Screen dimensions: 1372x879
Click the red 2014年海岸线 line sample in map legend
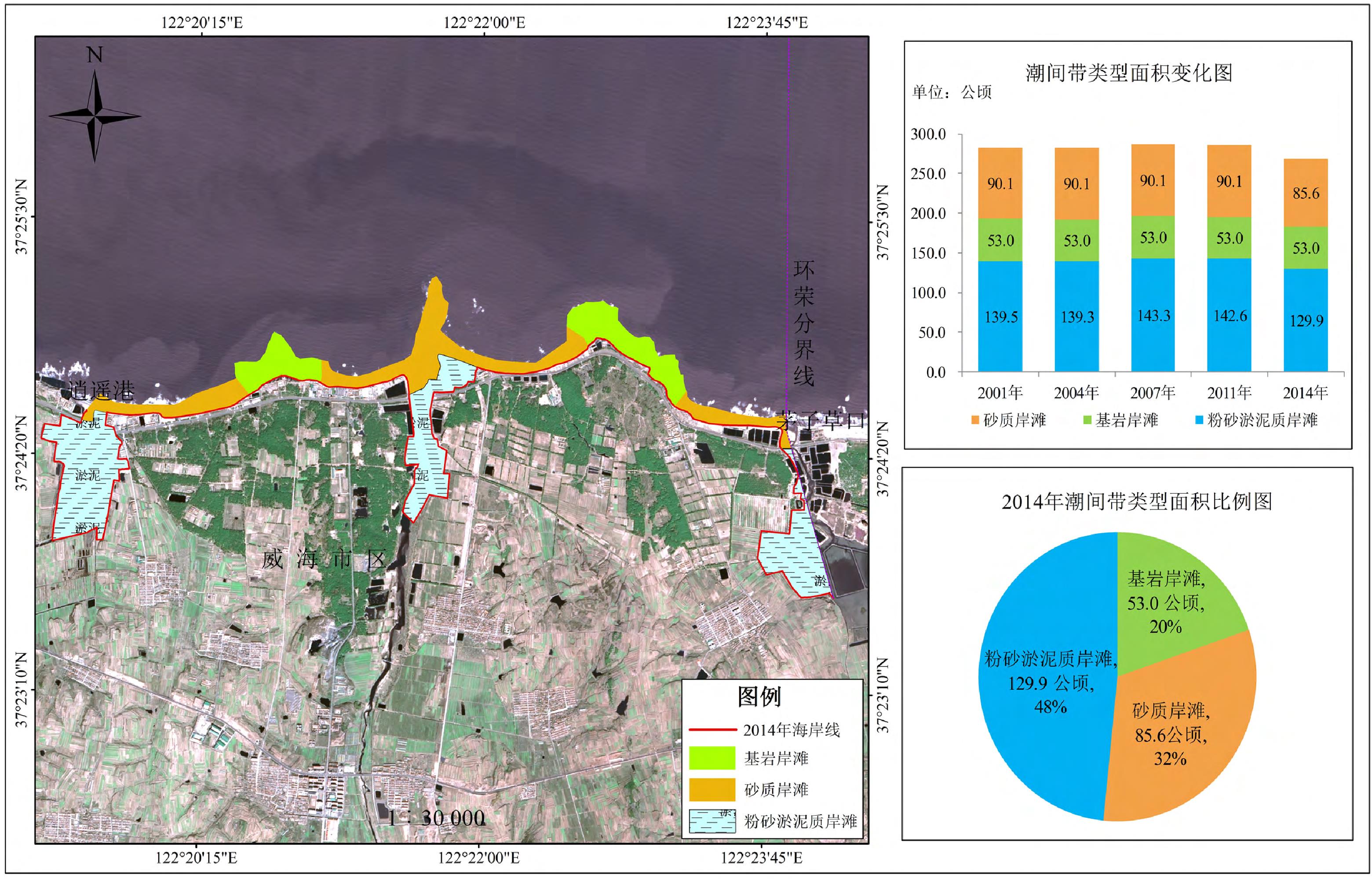tap(712, 729)
